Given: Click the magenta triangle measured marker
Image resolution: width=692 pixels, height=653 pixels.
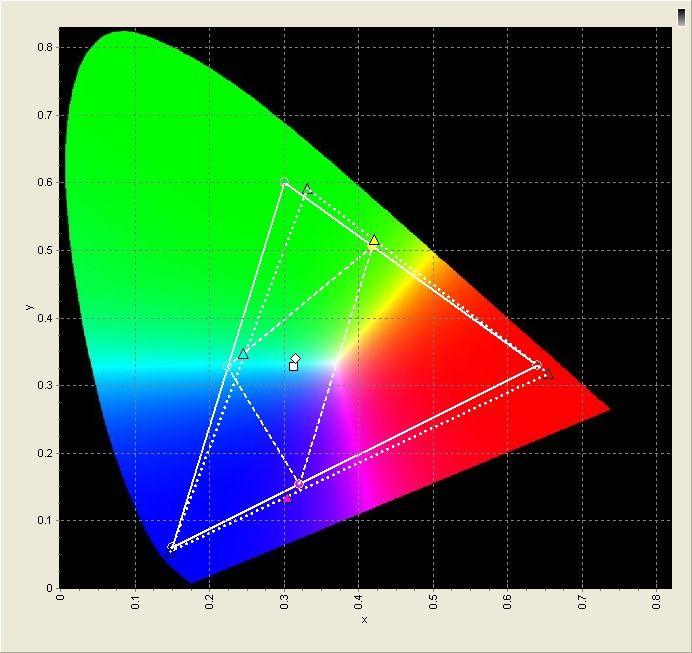Looking at the screenshot, I should click(x=287, y=499).
